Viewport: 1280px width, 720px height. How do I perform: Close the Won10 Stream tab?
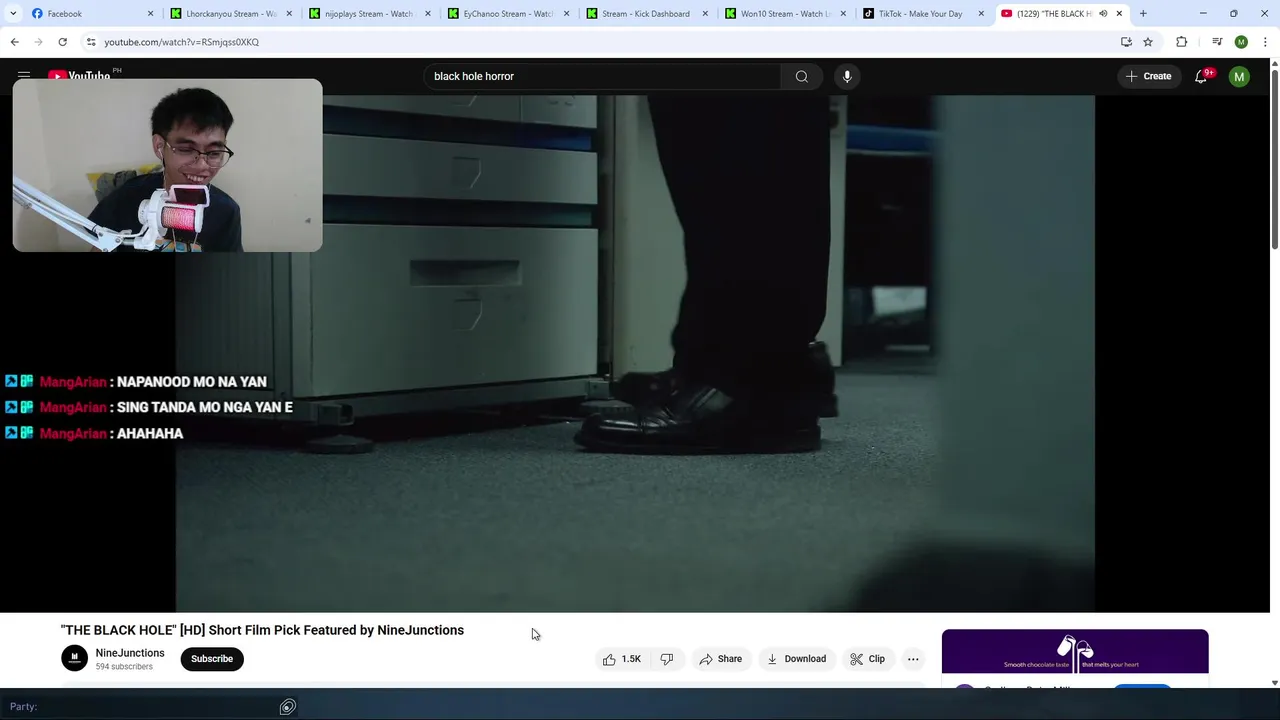click(843, 14)
